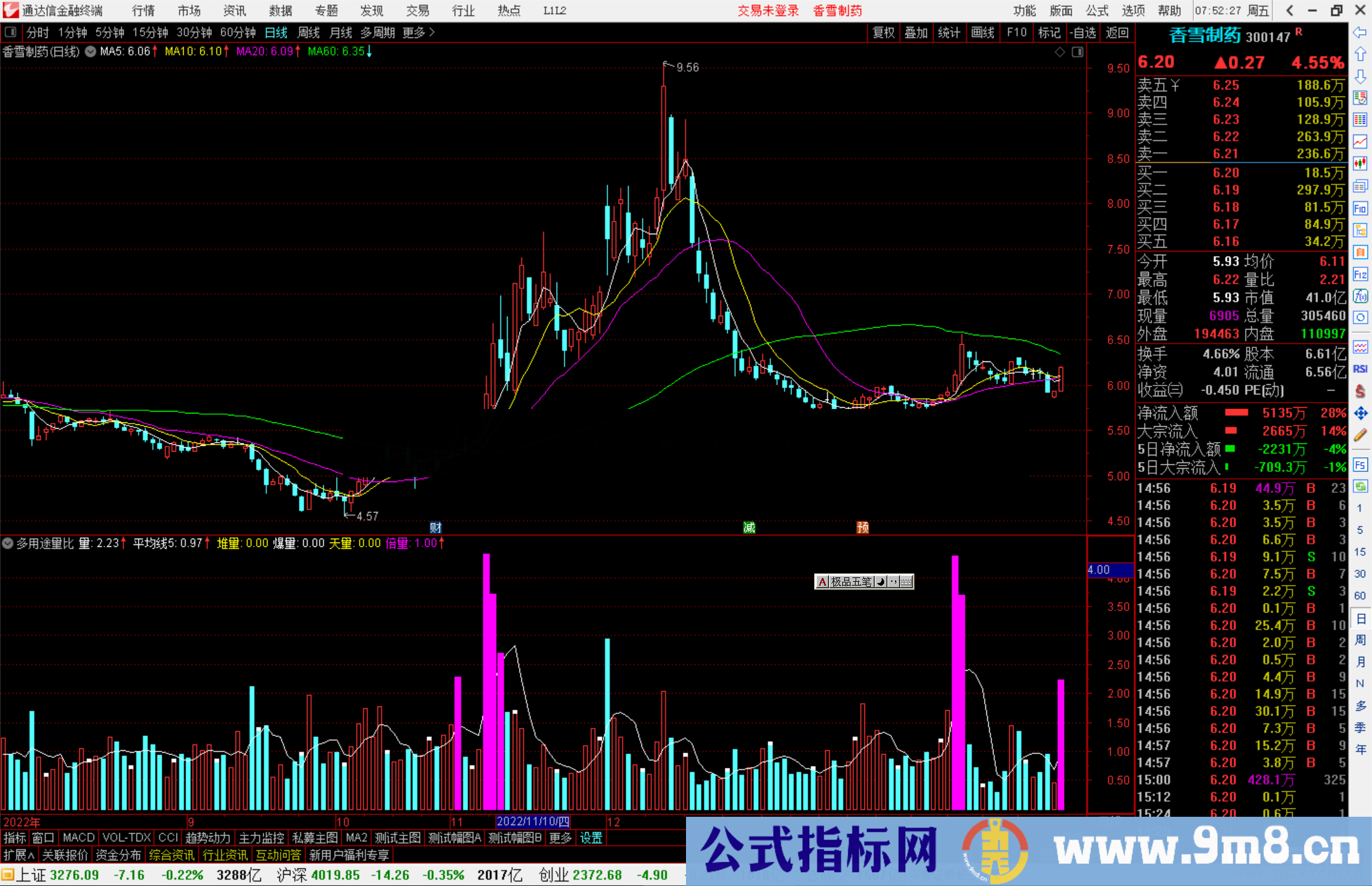Collapse the 扩展 panel at bottom
The height and width of the screenshot is (886, 1372).
point(19,855)
